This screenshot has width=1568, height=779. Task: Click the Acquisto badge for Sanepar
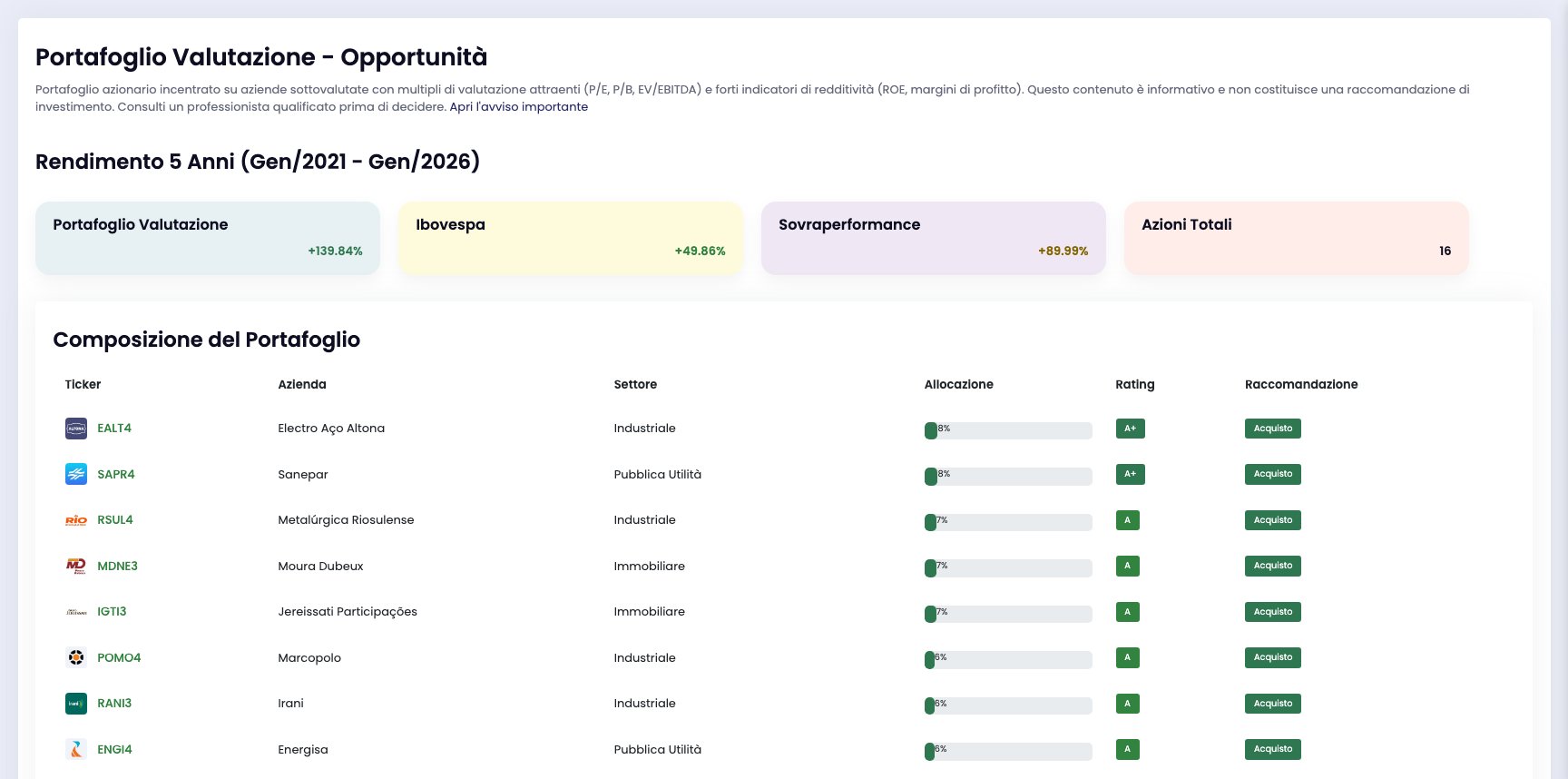click(1273, 474)
